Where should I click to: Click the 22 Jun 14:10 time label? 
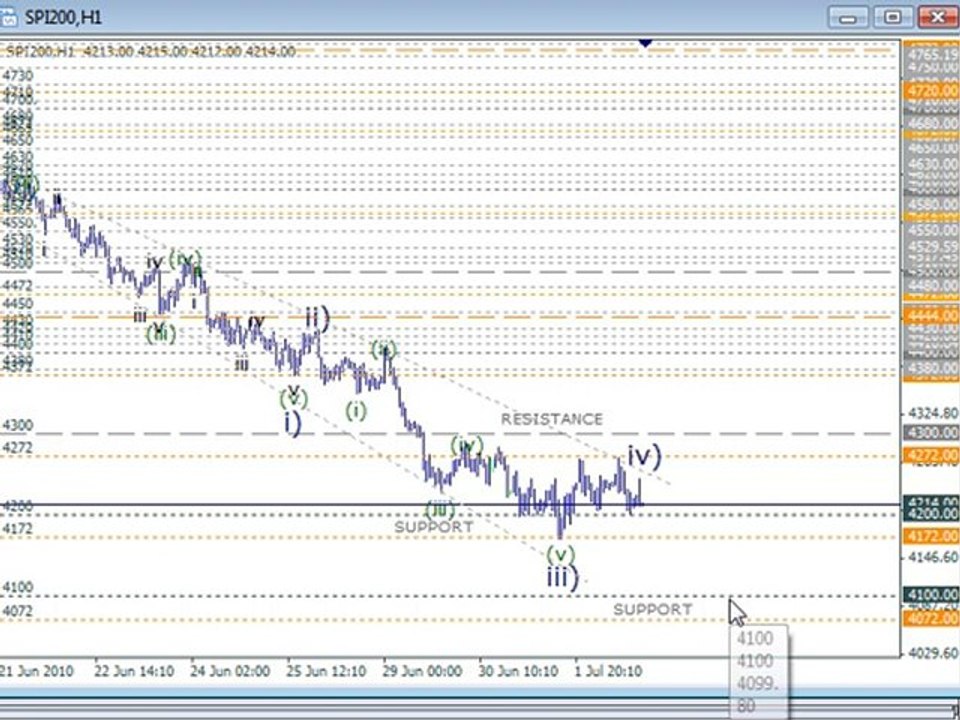[133, 671]
